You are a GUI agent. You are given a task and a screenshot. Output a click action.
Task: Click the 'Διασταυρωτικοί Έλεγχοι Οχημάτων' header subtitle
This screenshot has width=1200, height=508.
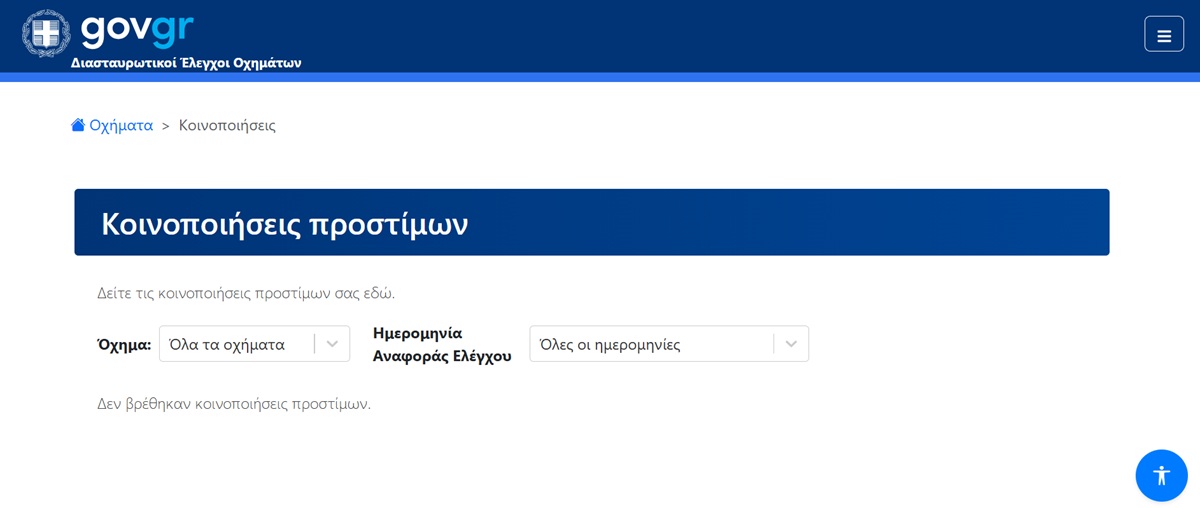[186, 63]
